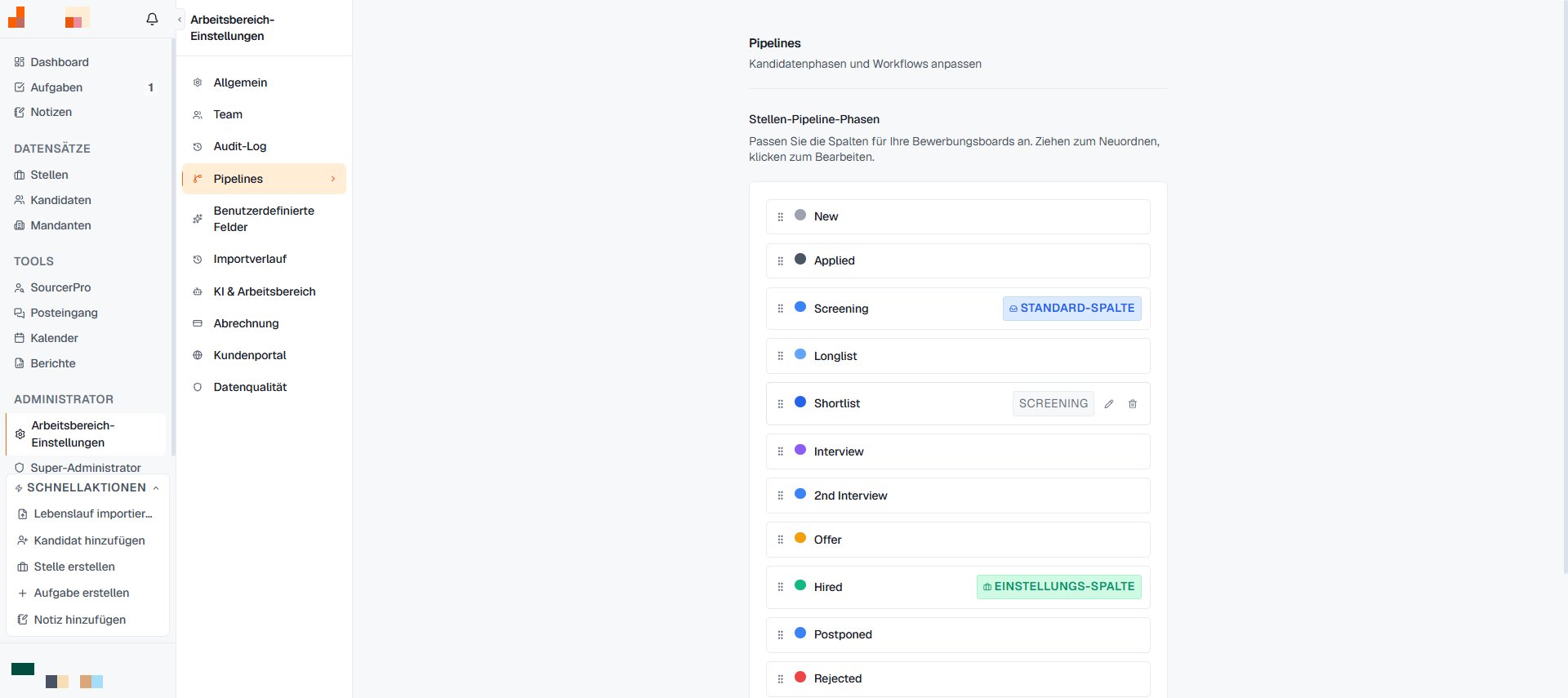1568x698 pixels.
Task: Open Benutzerdefinierte Felder settings
Action: (x=264, y=219)
